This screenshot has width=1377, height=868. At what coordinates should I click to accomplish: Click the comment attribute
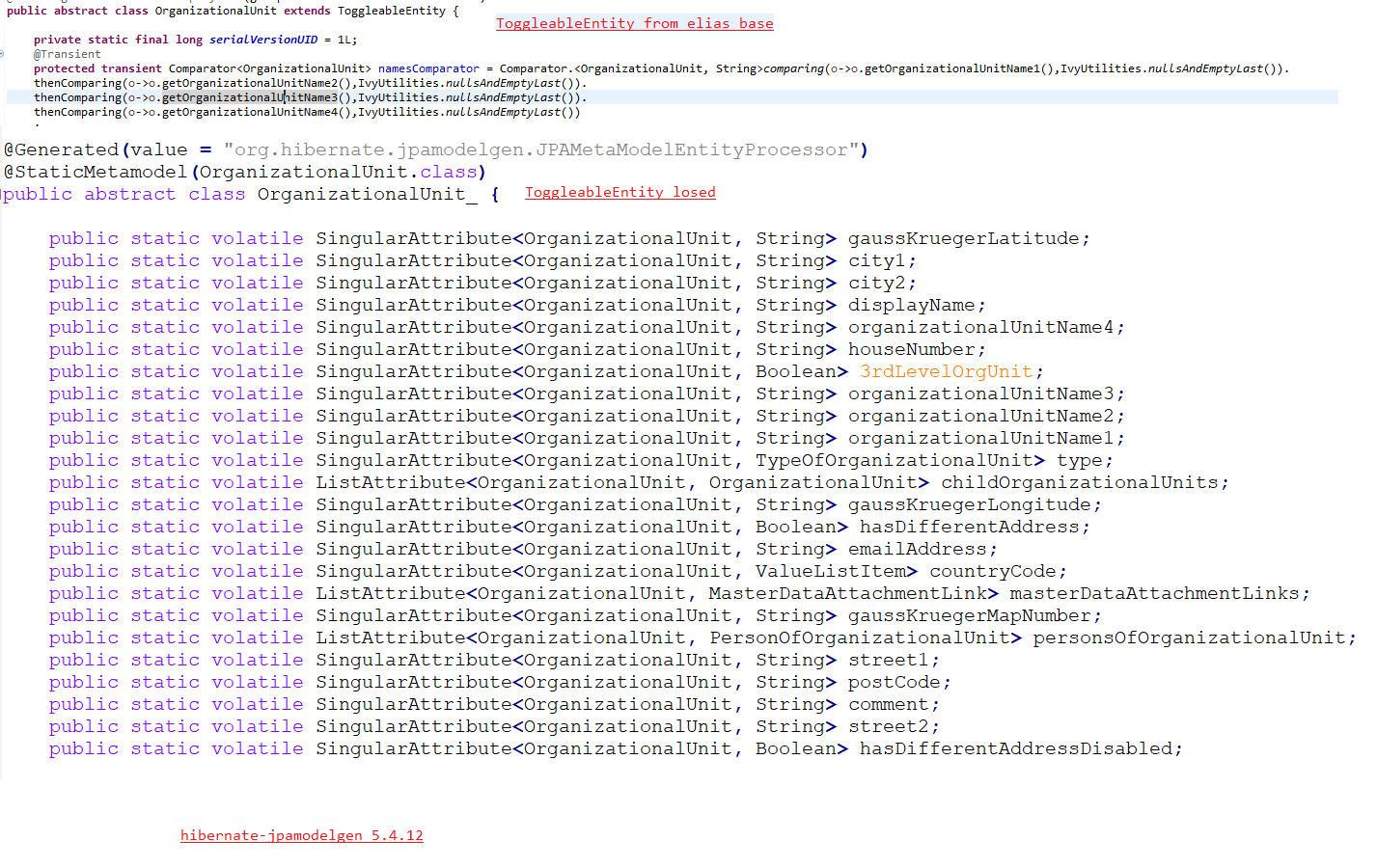tap(888, 704)
